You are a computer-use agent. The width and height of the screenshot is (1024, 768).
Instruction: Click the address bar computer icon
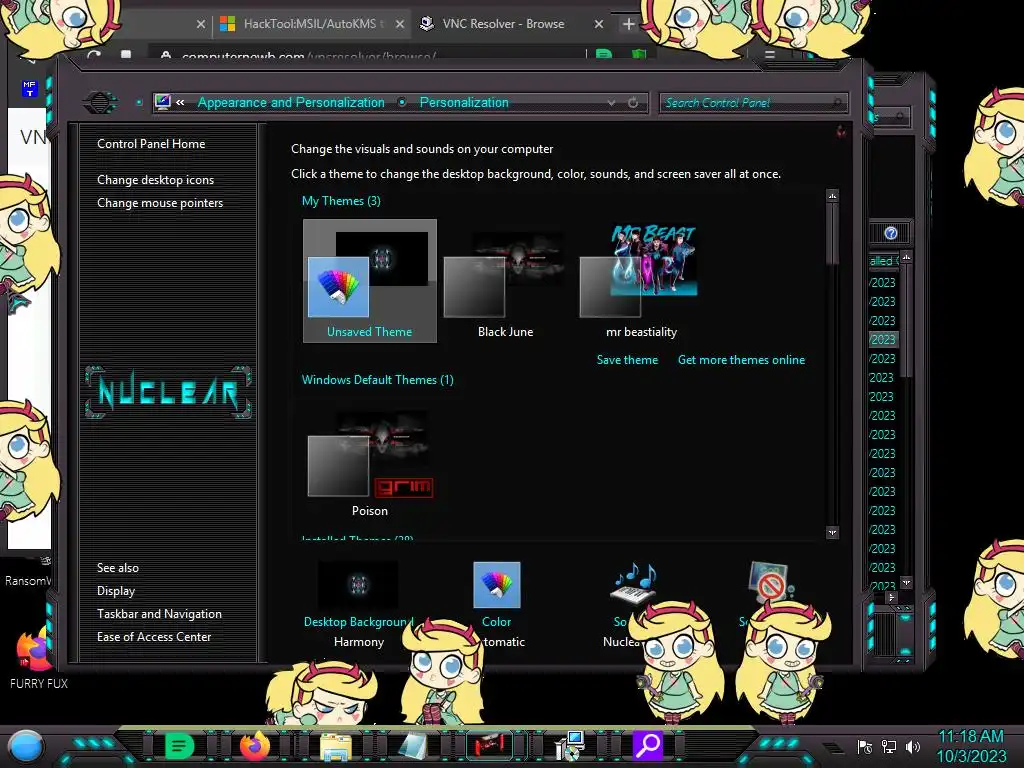[x=163, y=102]
